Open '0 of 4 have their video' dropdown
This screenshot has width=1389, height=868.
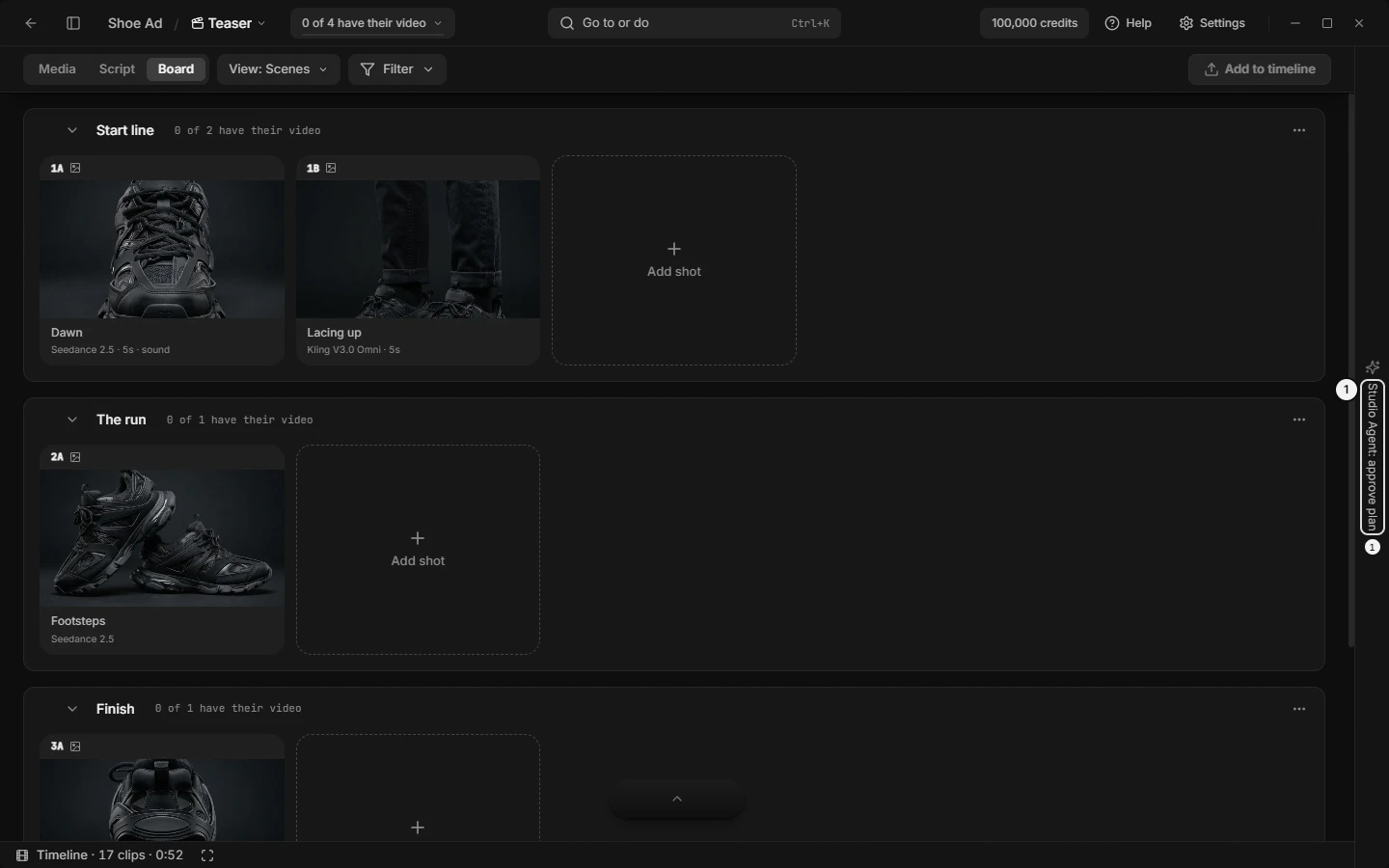[x=372, y=23]
